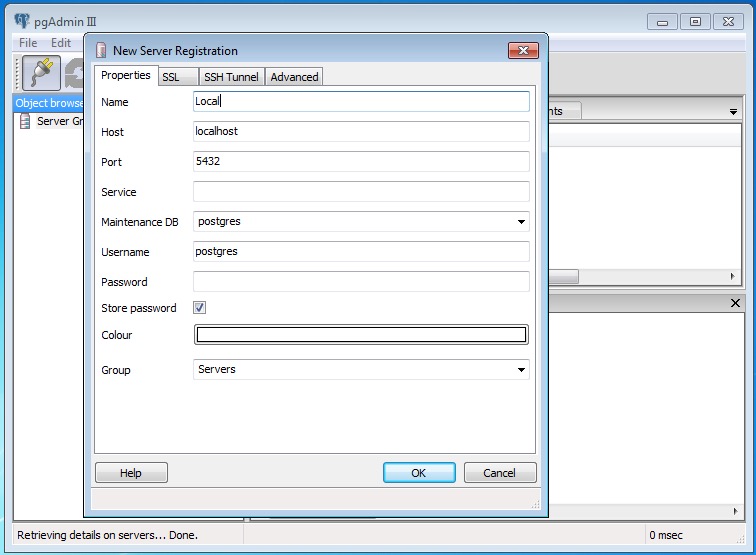Focus the Password input field
Image resolution: width=756 pixels, height=555 pixels.
point(361,282)
